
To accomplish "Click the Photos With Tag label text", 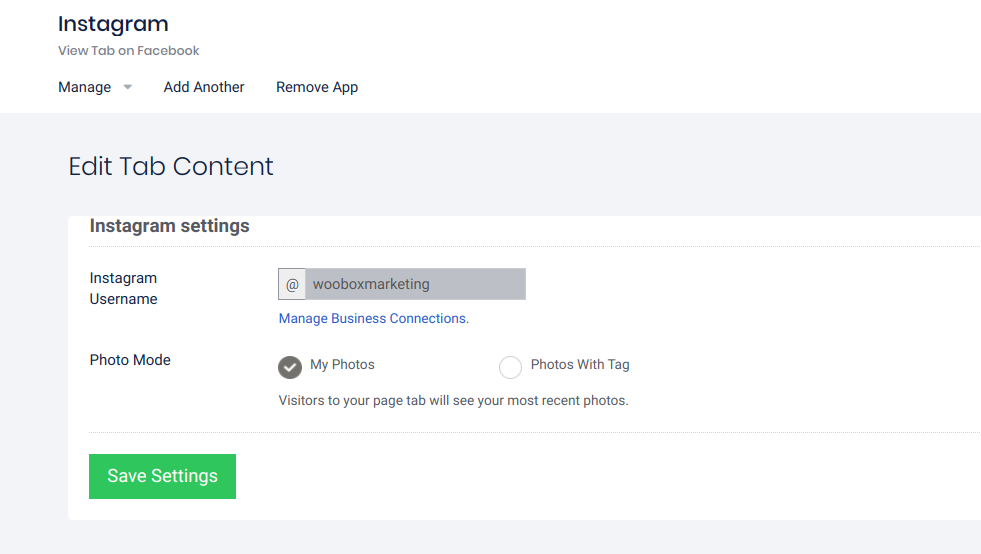I will [580, 365].
